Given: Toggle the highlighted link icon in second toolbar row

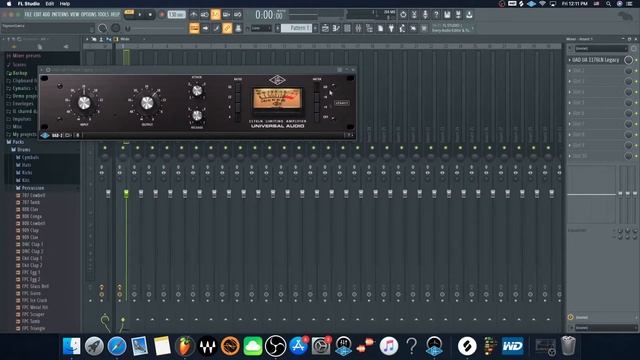Looking at the screenshot, I should point(227,28).
